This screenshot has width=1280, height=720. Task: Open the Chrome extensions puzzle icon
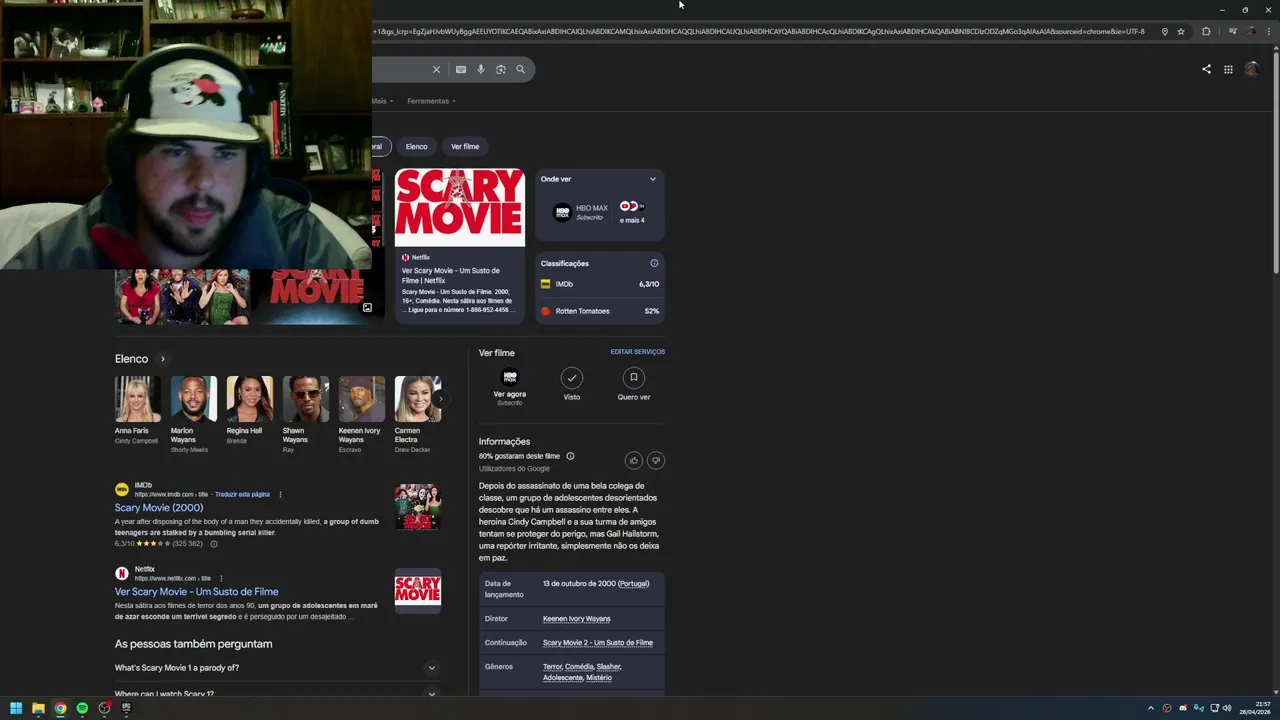[x=1206, y=31]
